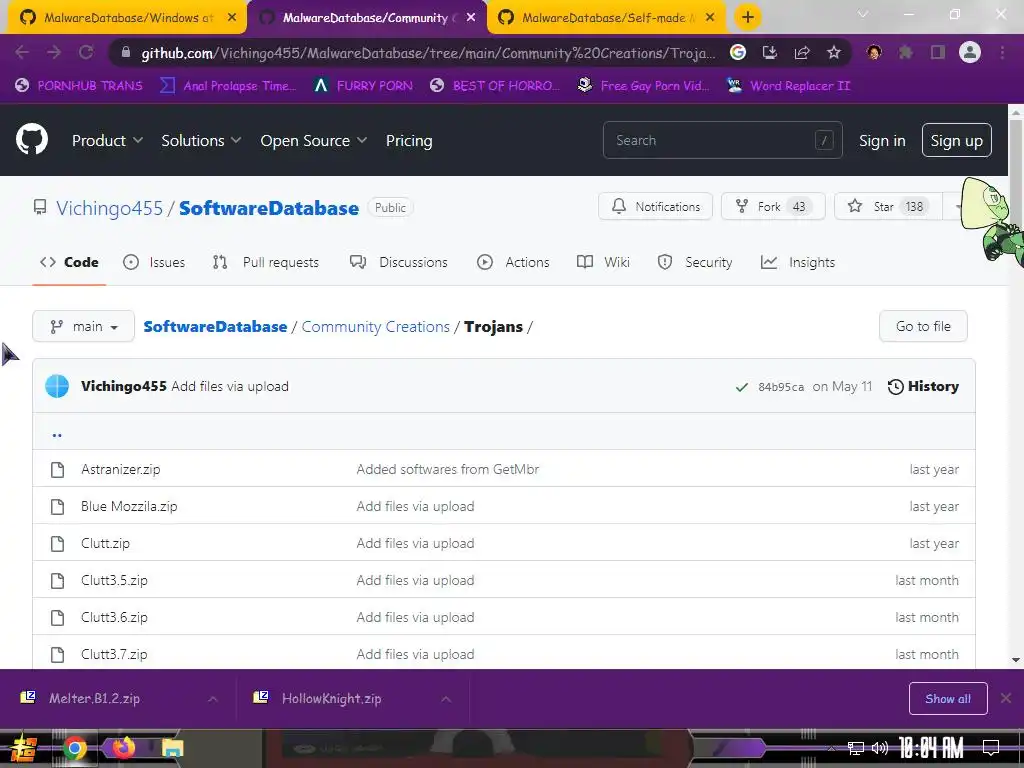The image size is (1024, 768).
Task: Open the main branch dropdown
Action: point(84,327)
